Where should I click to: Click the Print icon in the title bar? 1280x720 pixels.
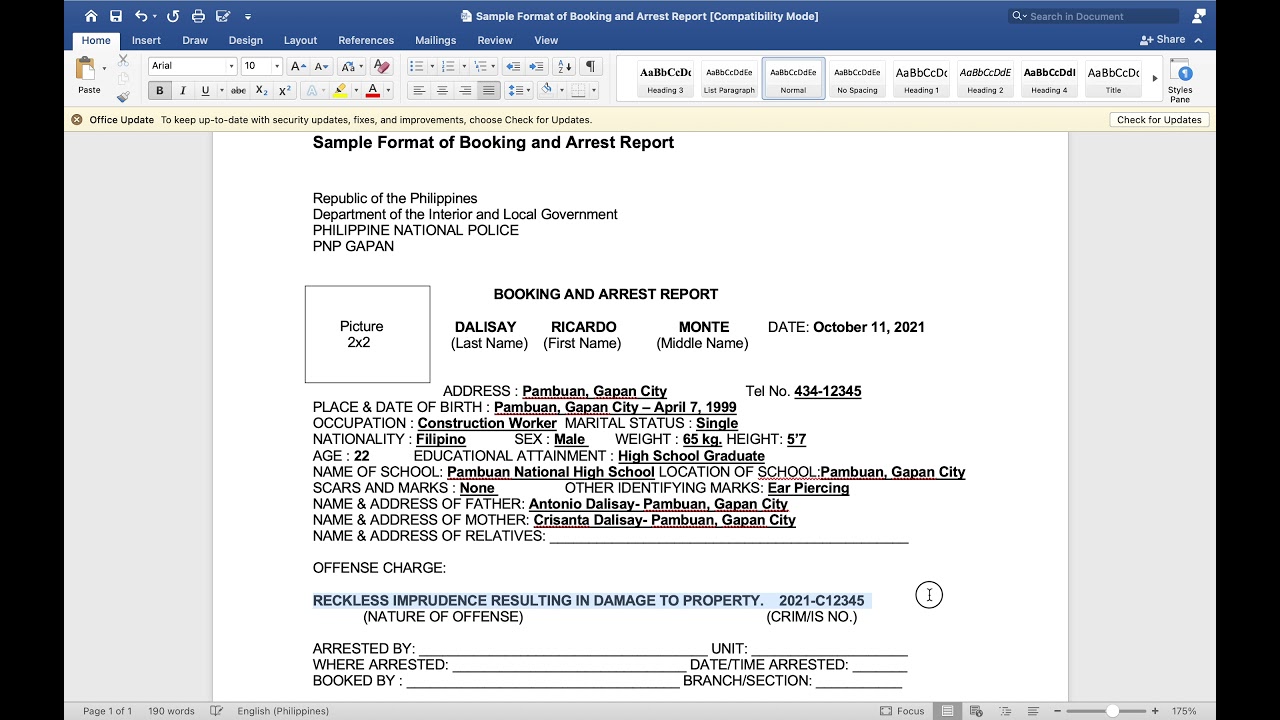198,16
